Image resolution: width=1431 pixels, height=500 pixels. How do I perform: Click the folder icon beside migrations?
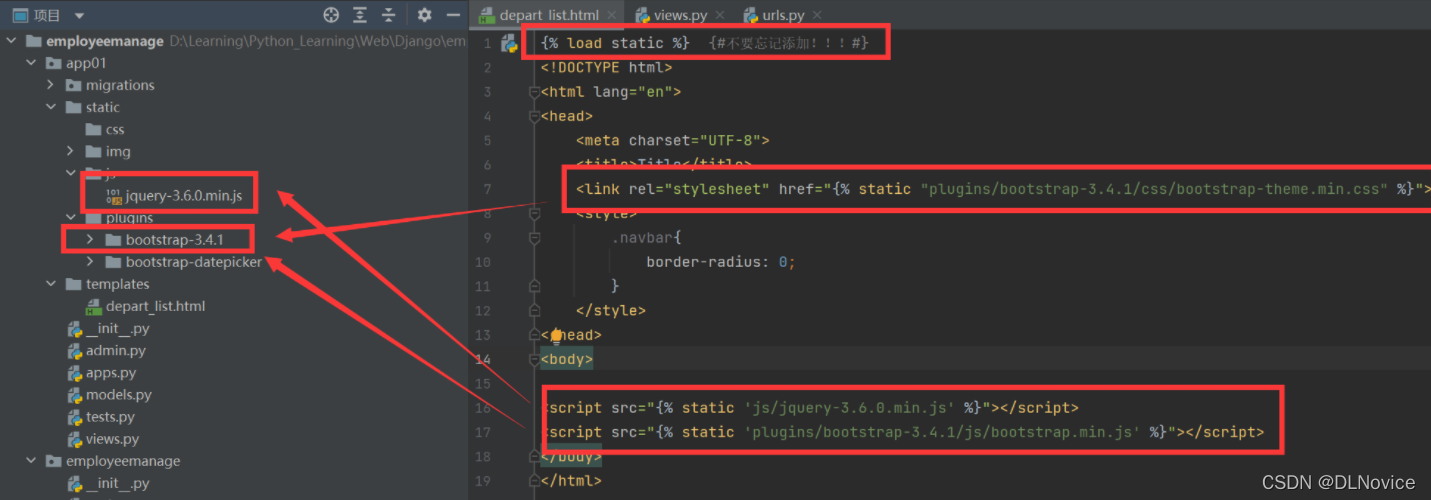click(74, 85)
